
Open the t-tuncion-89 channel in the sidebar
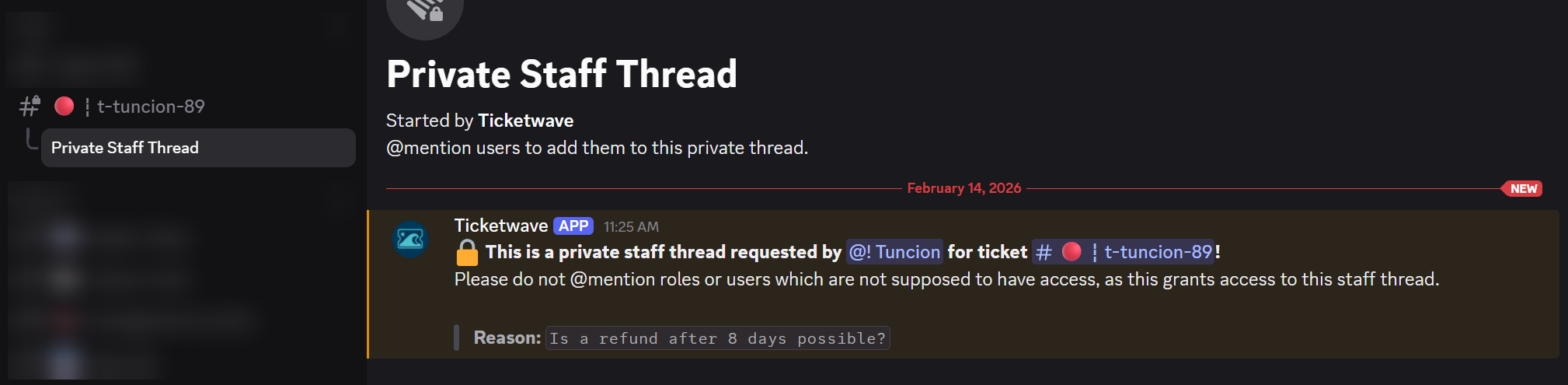[x=151, y=107]
